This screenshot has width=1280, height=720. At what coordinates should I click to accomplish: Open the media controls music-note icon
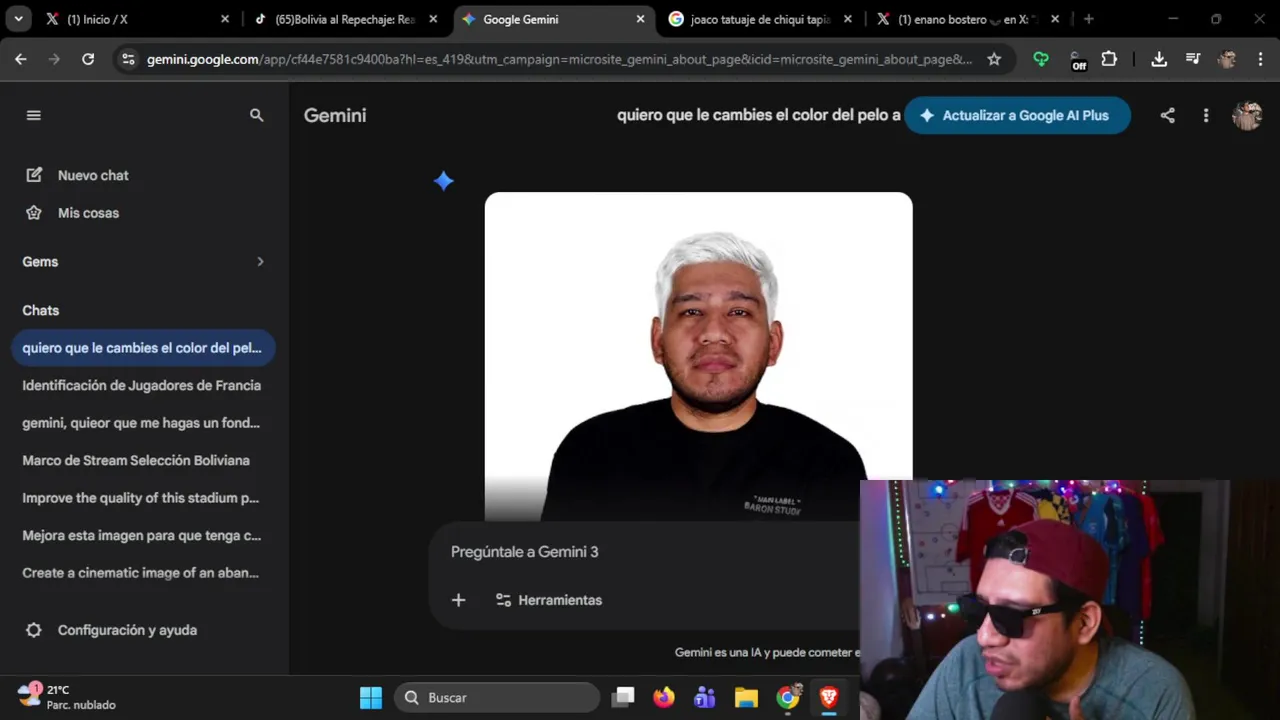[x=1193, y=59]
